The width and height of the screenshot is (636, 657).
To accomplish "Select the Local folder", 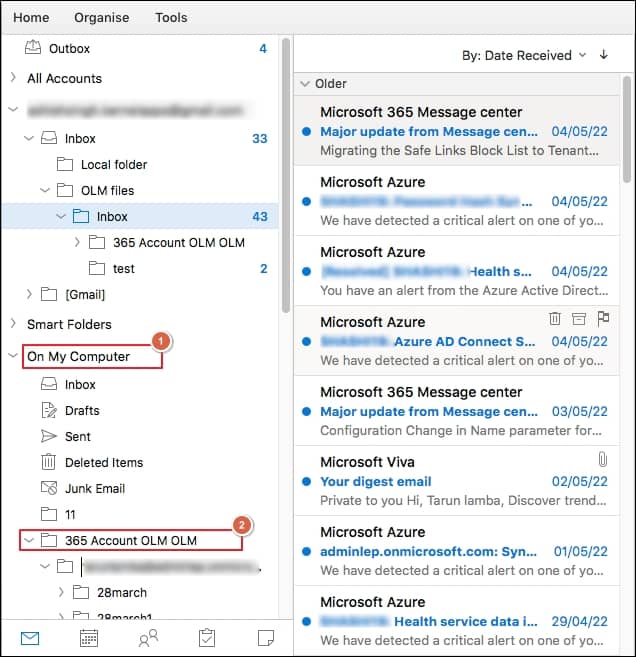I will pos(140,164).
